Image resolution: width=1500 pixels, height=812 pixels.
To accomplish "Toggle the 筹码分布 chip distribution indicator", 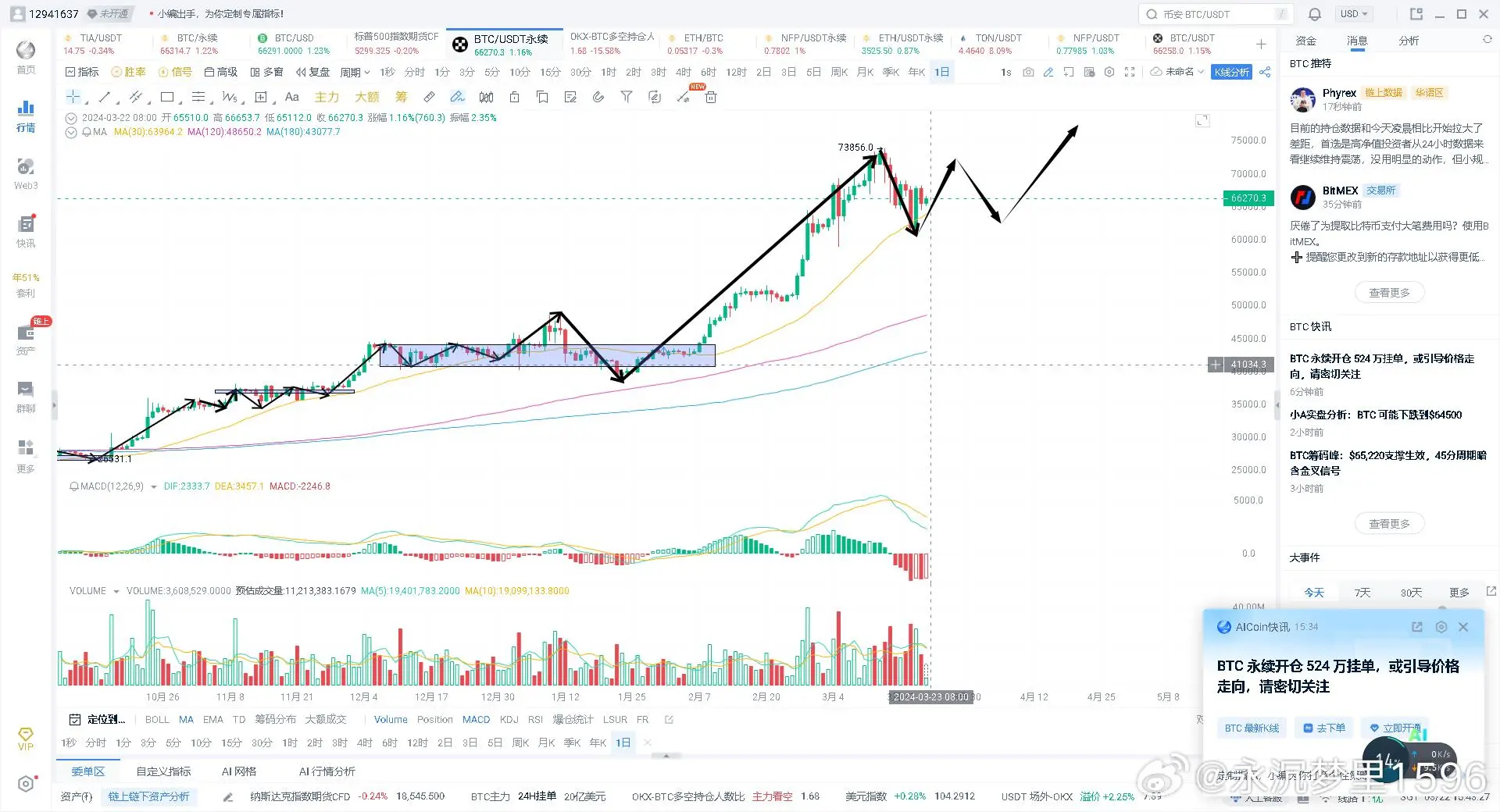I will point(276,719).
